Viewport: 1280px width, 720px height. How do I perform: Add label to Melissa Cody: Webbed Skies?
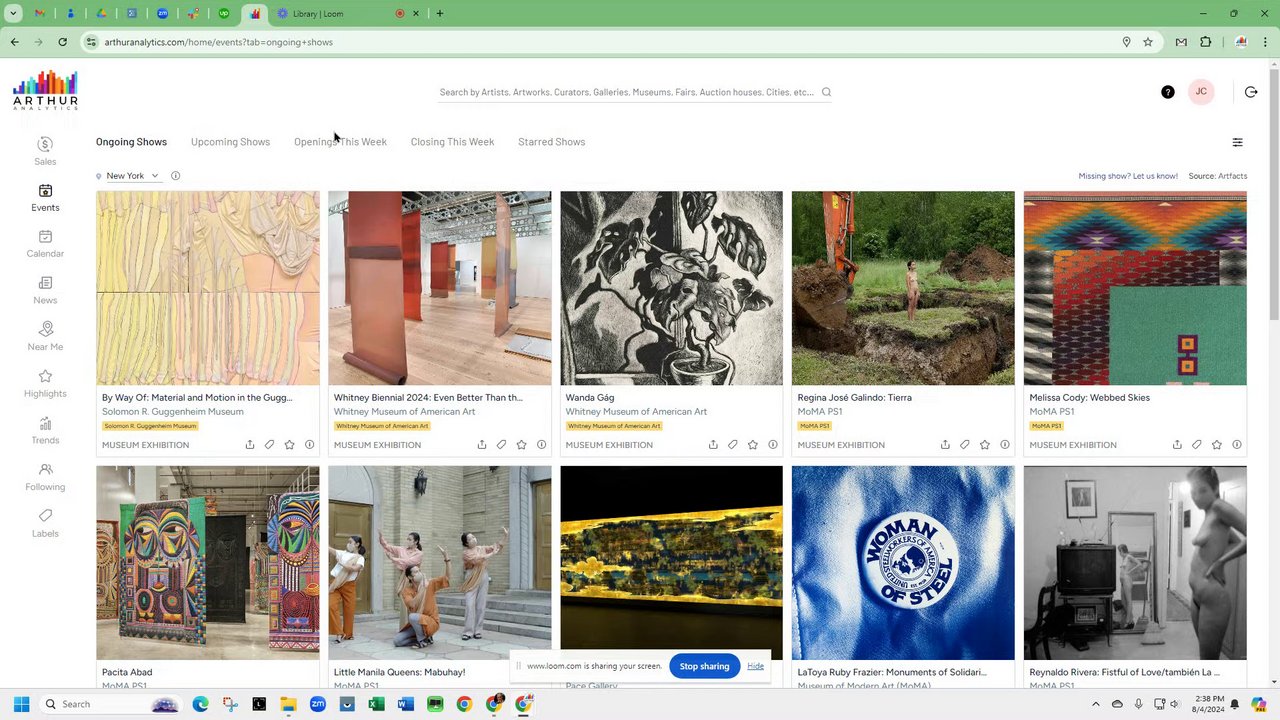point(1196,445)
